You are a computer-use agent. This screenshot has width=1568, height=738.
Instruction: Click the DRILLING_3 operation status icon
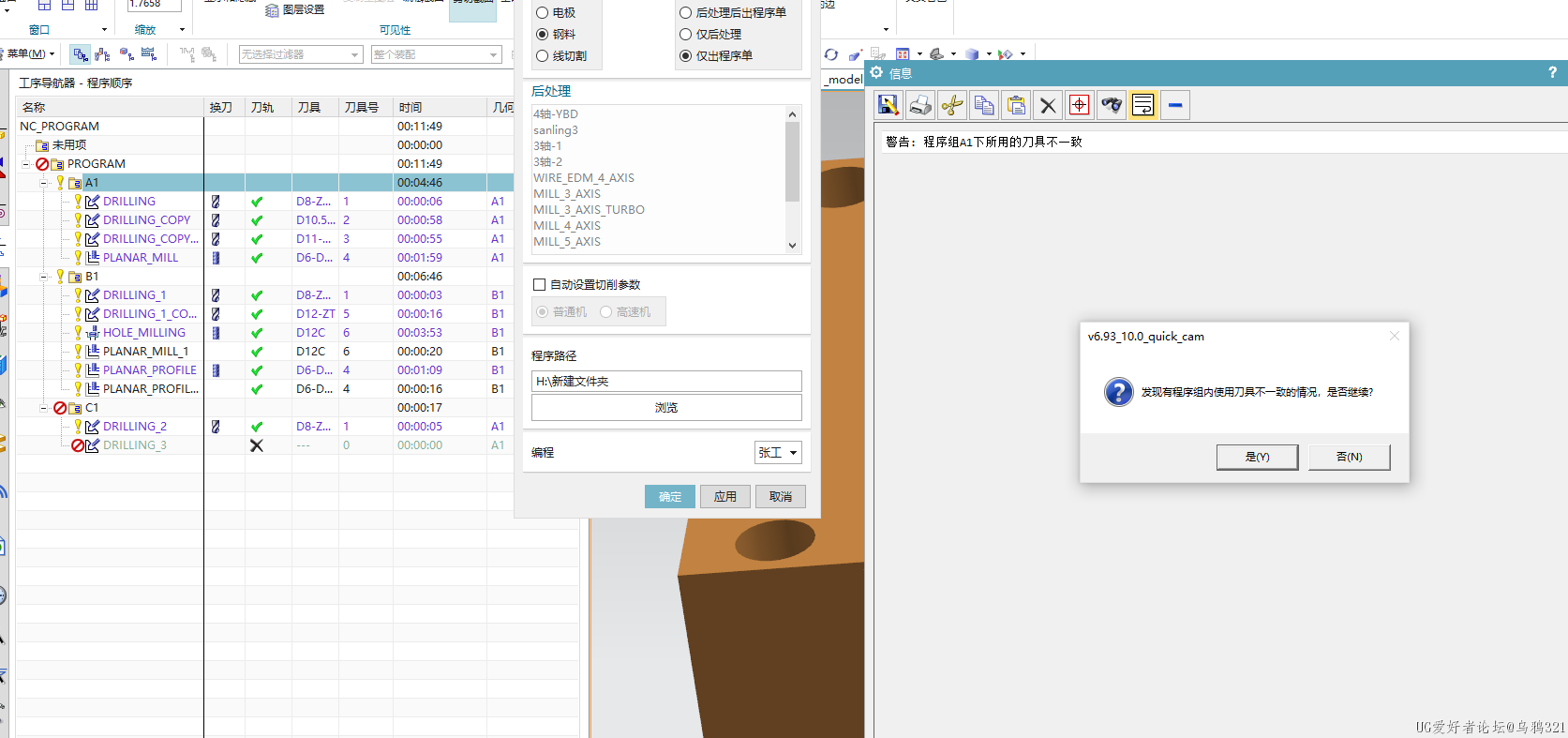[78, 445]
